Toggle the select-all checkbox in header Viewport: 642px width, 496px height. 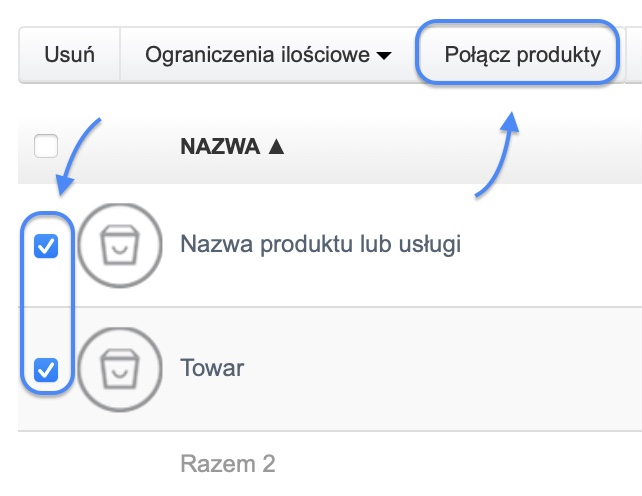click(46, 146)
